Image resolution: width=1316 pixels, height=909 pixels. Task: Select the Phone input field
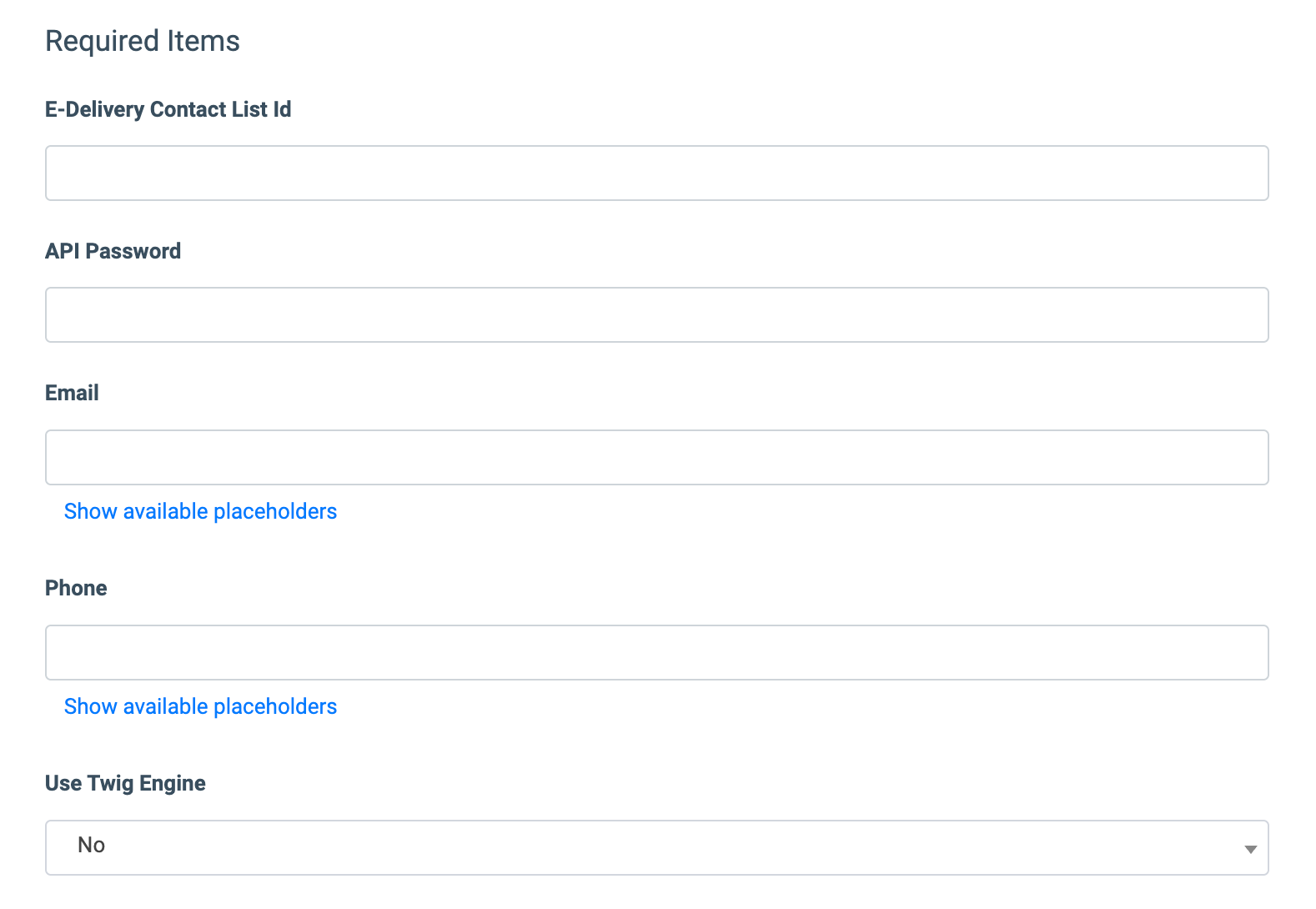pyautogui.click(x=656, y=653)
